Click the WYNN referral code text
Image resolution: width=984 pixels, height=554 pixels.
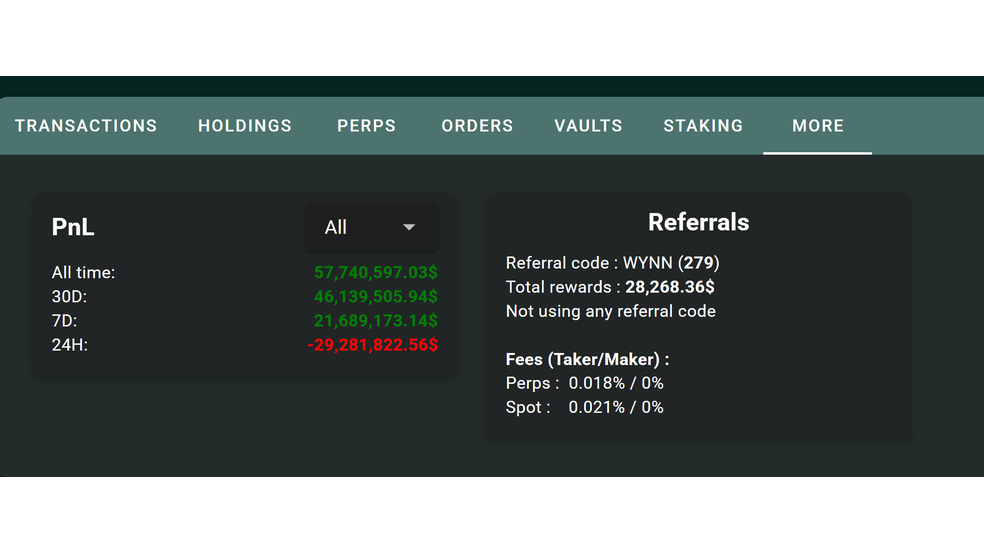click(x=647, y=263)
